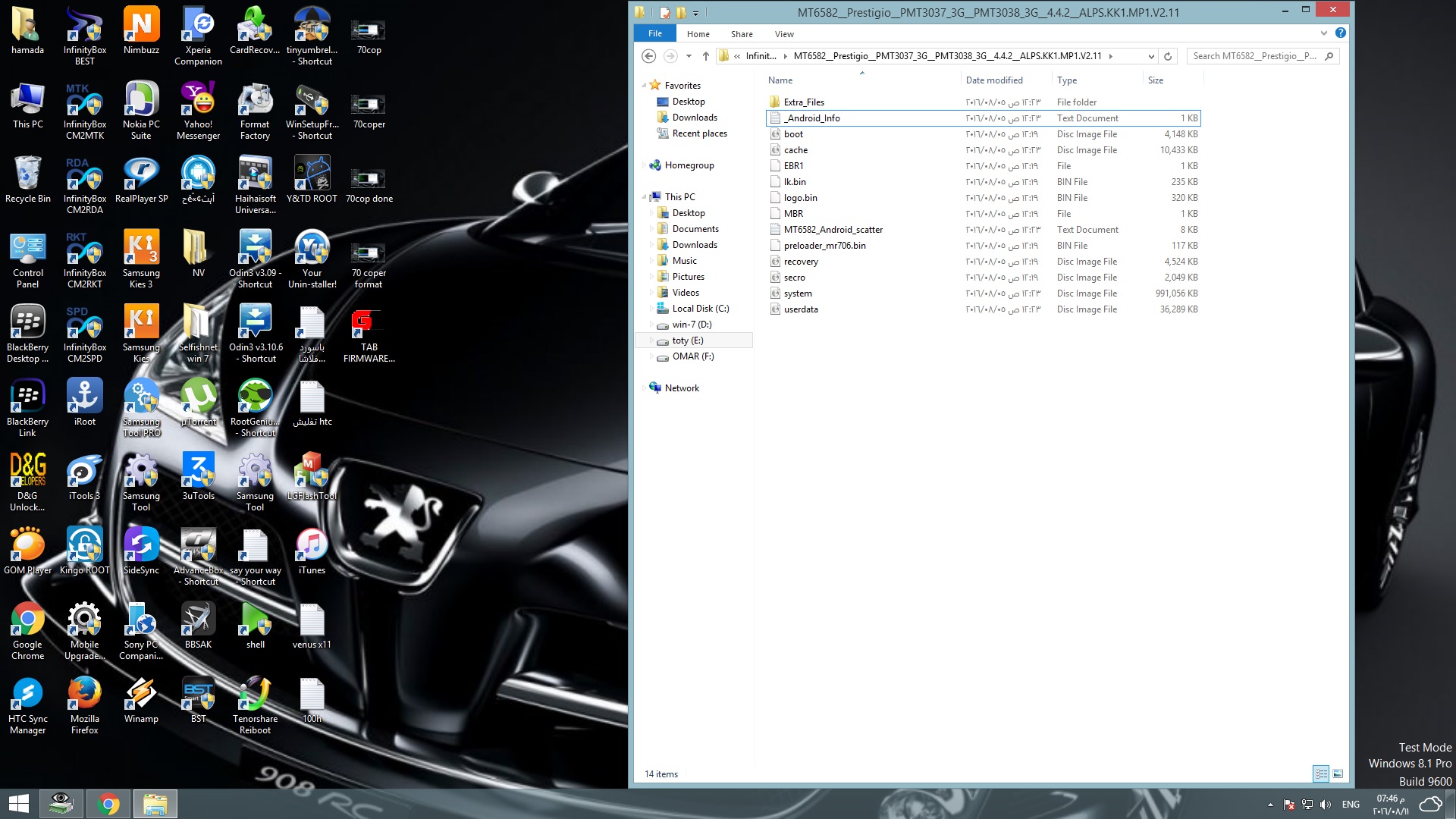Collapse the This PC tree group
1456x819 pixels.
coord(644,197)
